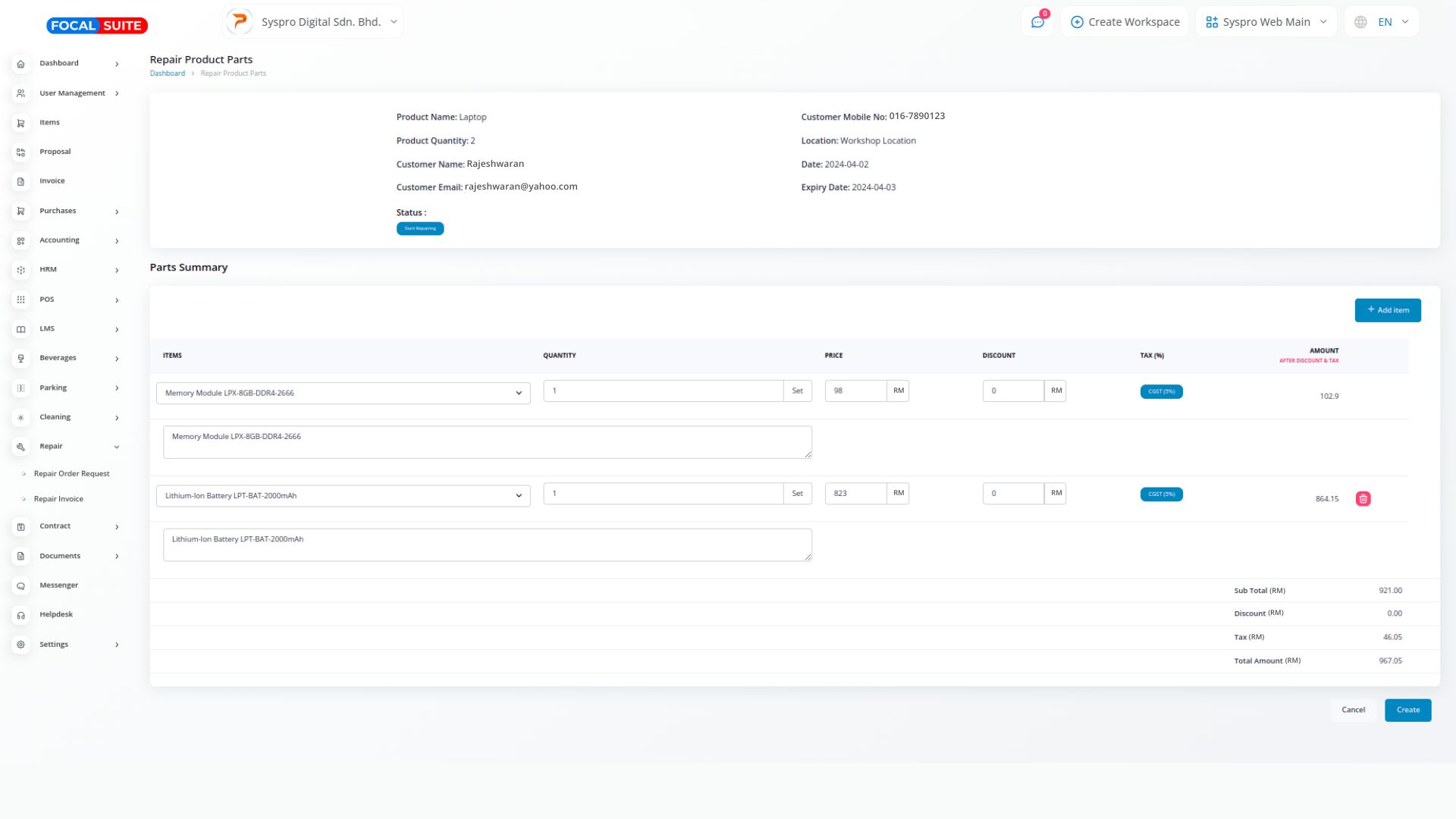Open Syspro Web Main workspace dropdown
The height and width of the screenshot is (819, 1456).
1266,22
